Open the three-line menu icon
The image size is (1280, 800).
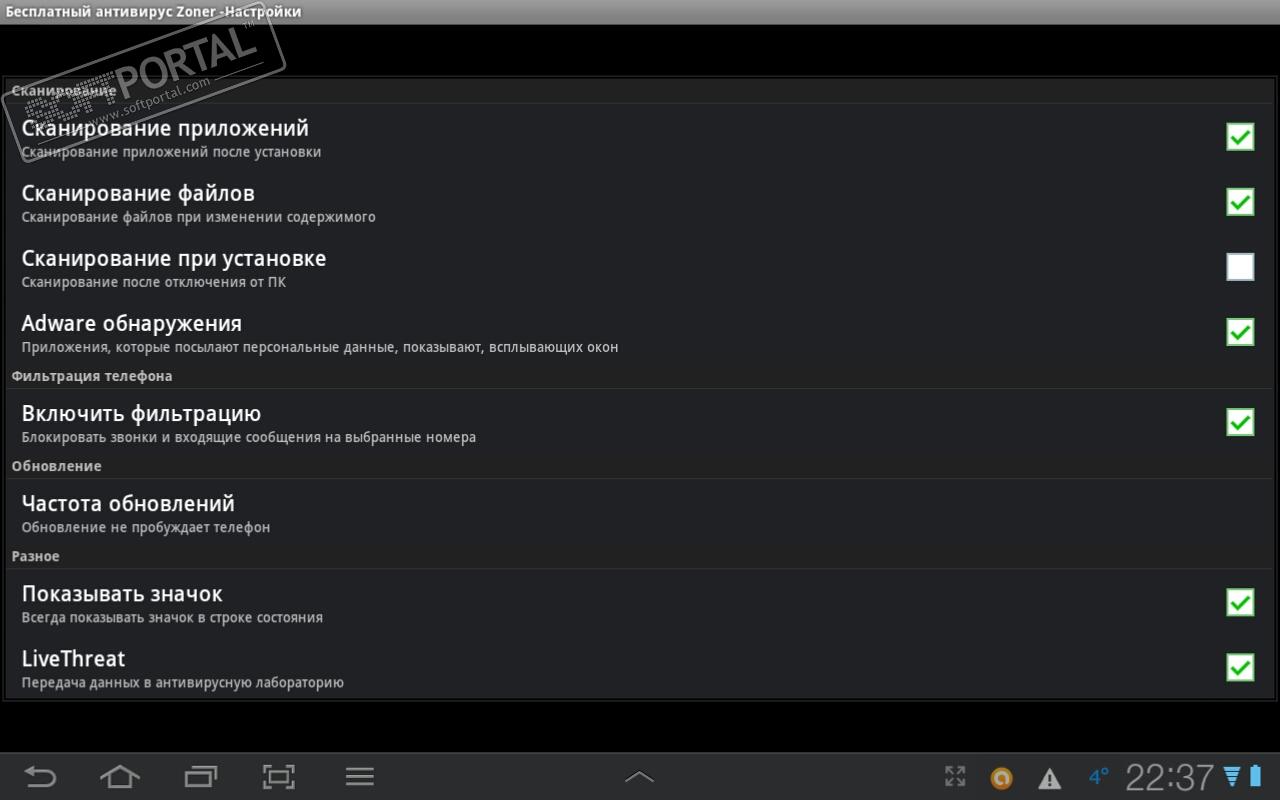(x=359, y=777)
